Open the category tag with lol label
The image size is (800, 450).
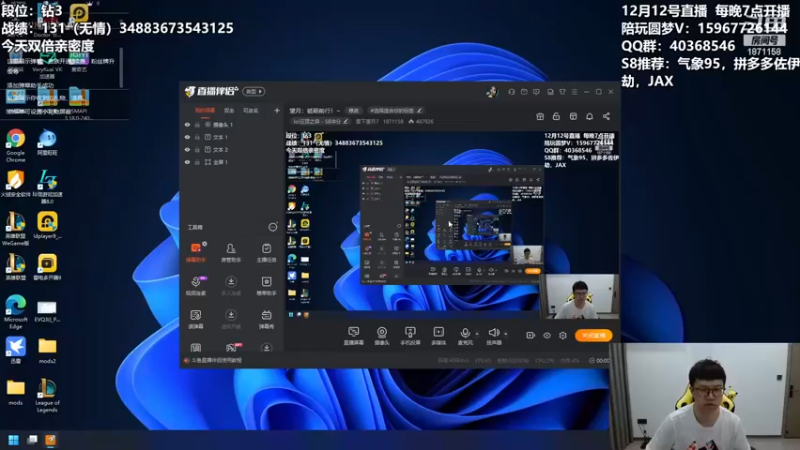click(x=320, y=121)
